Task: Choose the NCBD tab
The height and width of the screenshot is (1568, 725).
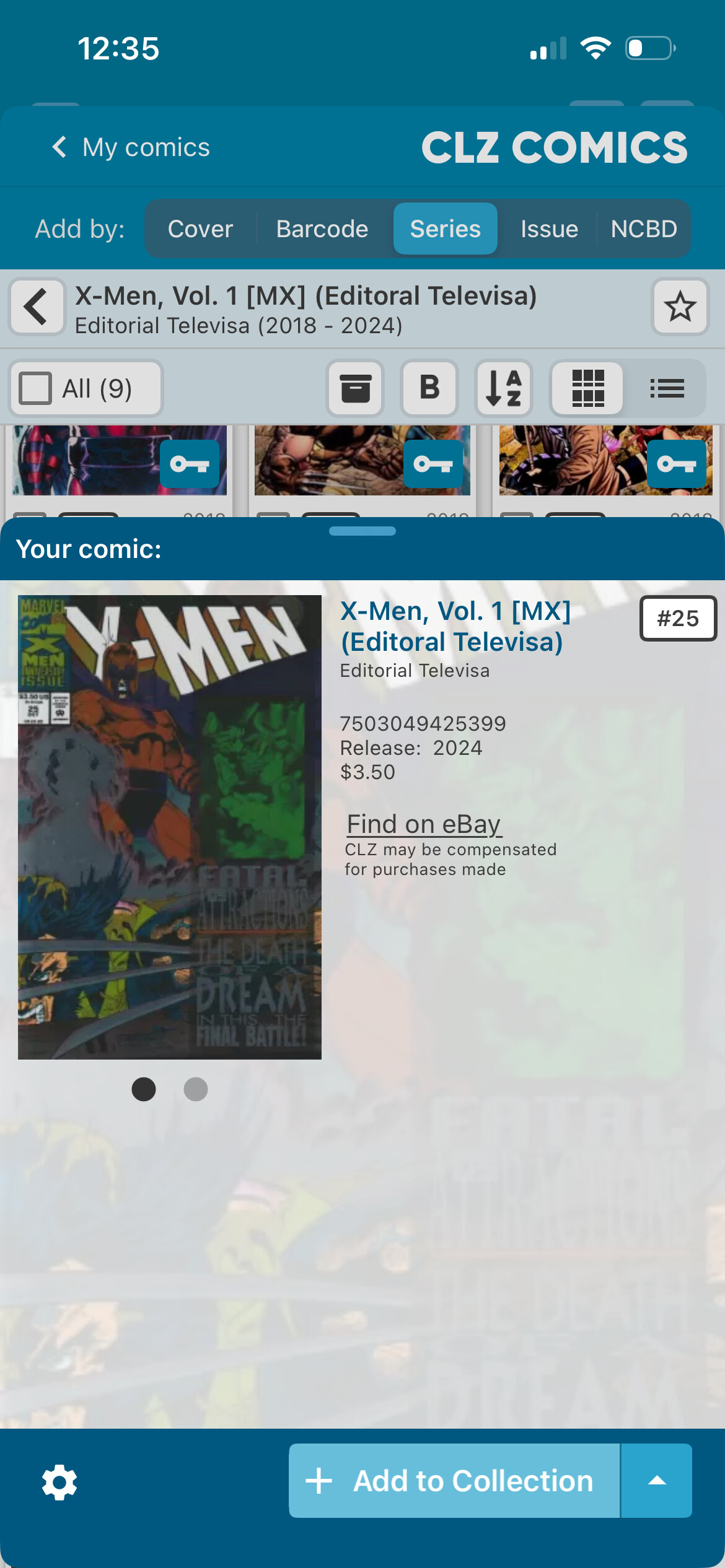Action: click(x=644, y=229)
